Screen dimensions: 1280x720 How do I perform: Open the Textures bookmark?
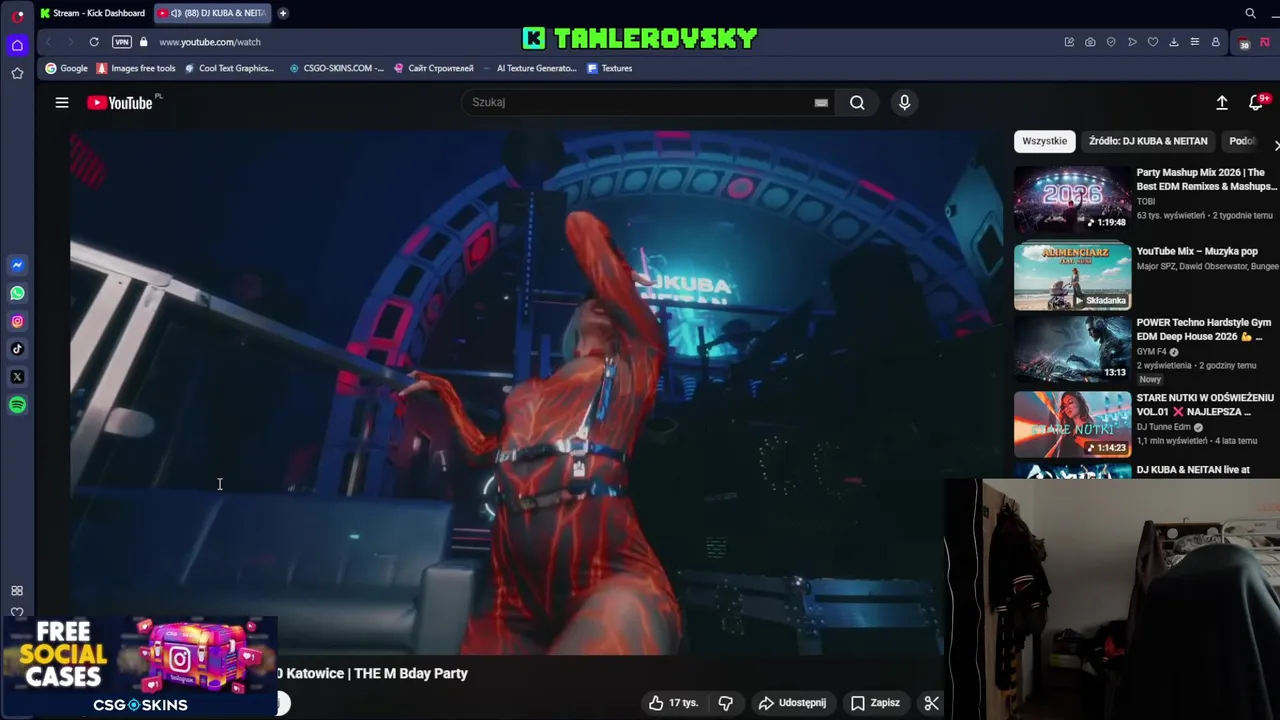coord(610,68)
